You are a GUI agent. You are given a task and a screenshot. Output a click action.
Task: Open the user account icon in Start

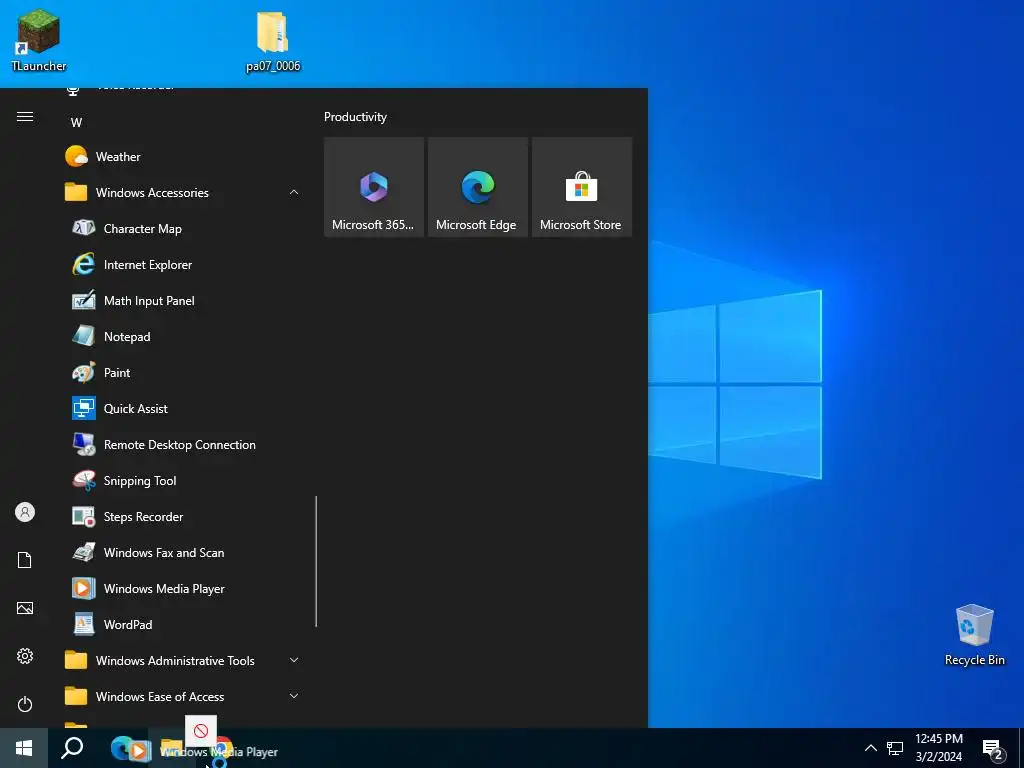pyautogui.click(x=25, y=512)
